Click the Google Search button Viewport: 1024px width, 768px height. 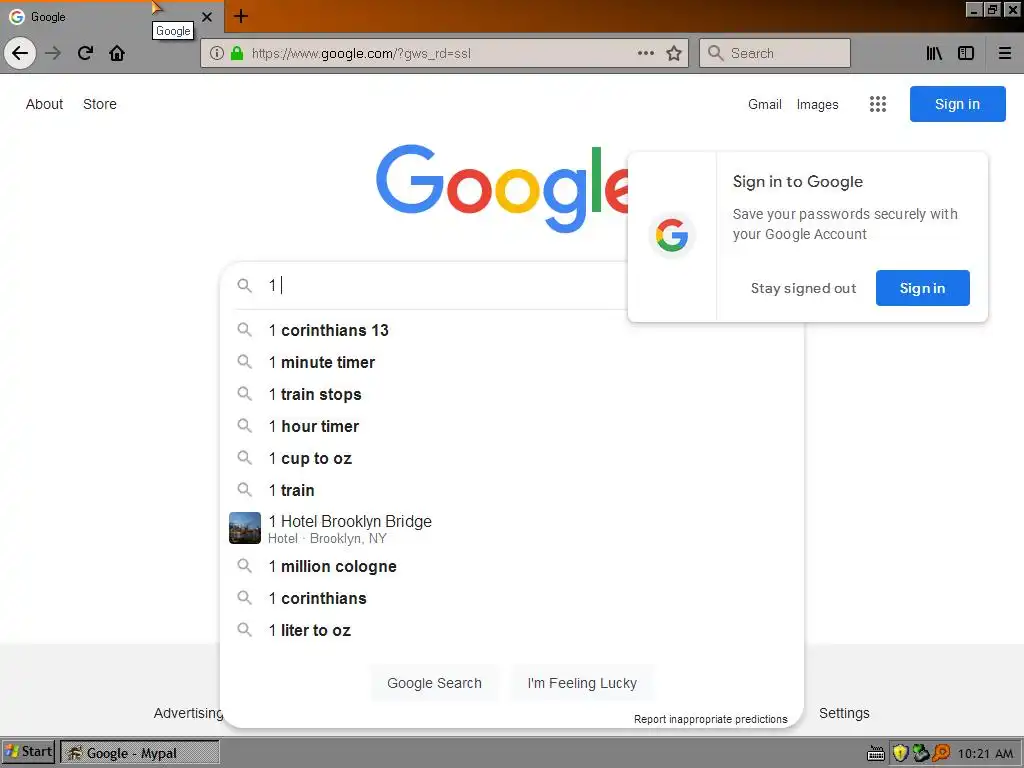click(434, 683)
